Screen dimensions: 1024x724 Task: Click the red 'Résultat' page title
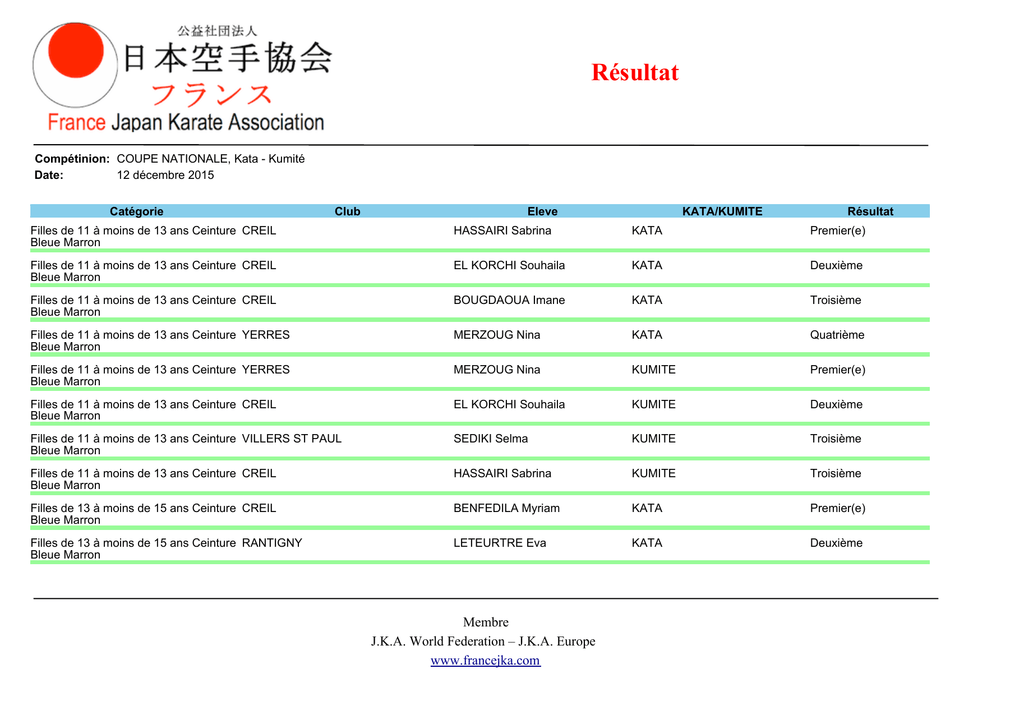click(x=635, y=72)
